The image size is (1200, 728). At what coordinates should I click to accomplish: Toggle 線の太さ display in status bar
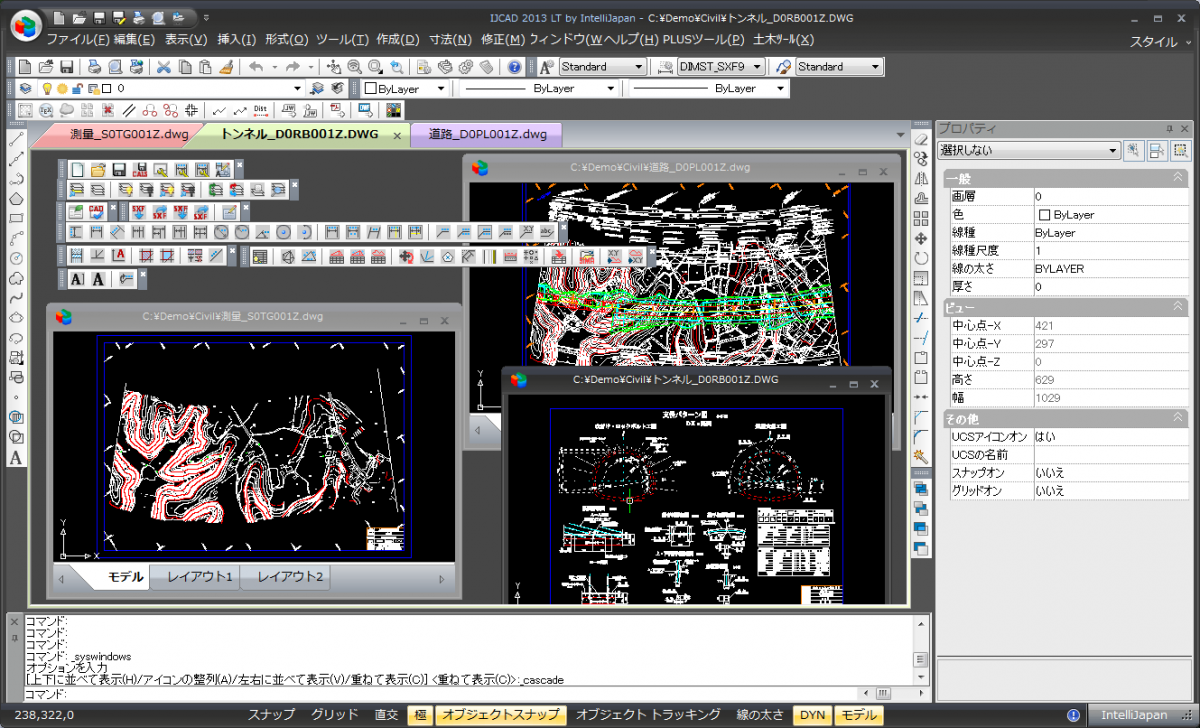point(760,715)
